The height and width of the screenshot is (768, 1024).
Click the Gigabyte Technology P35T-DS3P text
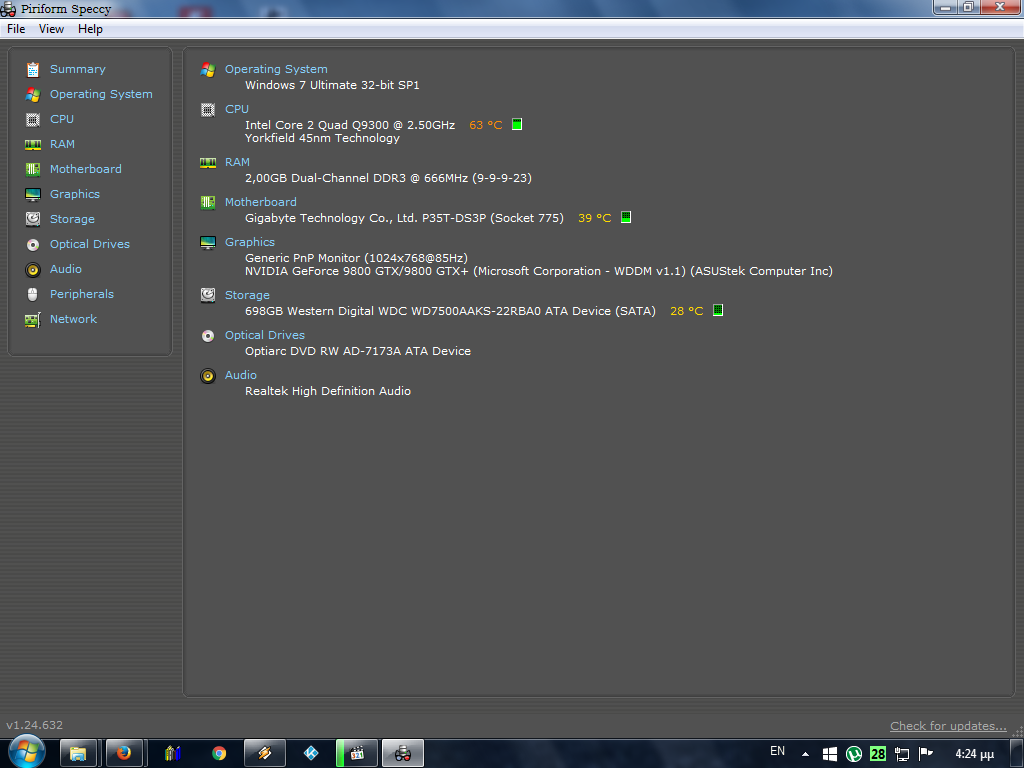[404, 218]
